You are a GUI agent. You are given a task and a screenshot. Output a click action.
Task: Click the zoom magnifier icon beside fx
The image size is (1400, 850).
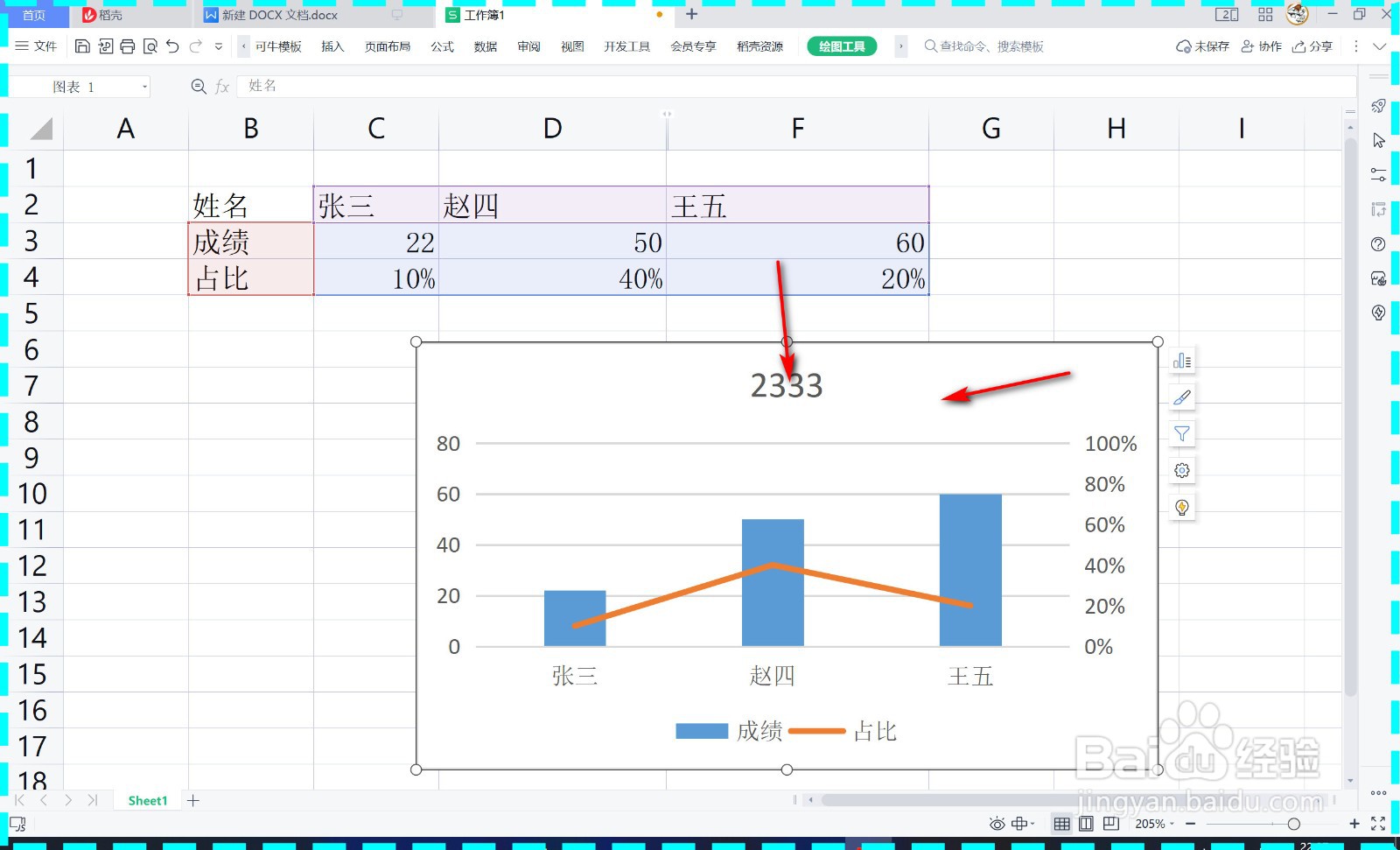click(199, 86)
